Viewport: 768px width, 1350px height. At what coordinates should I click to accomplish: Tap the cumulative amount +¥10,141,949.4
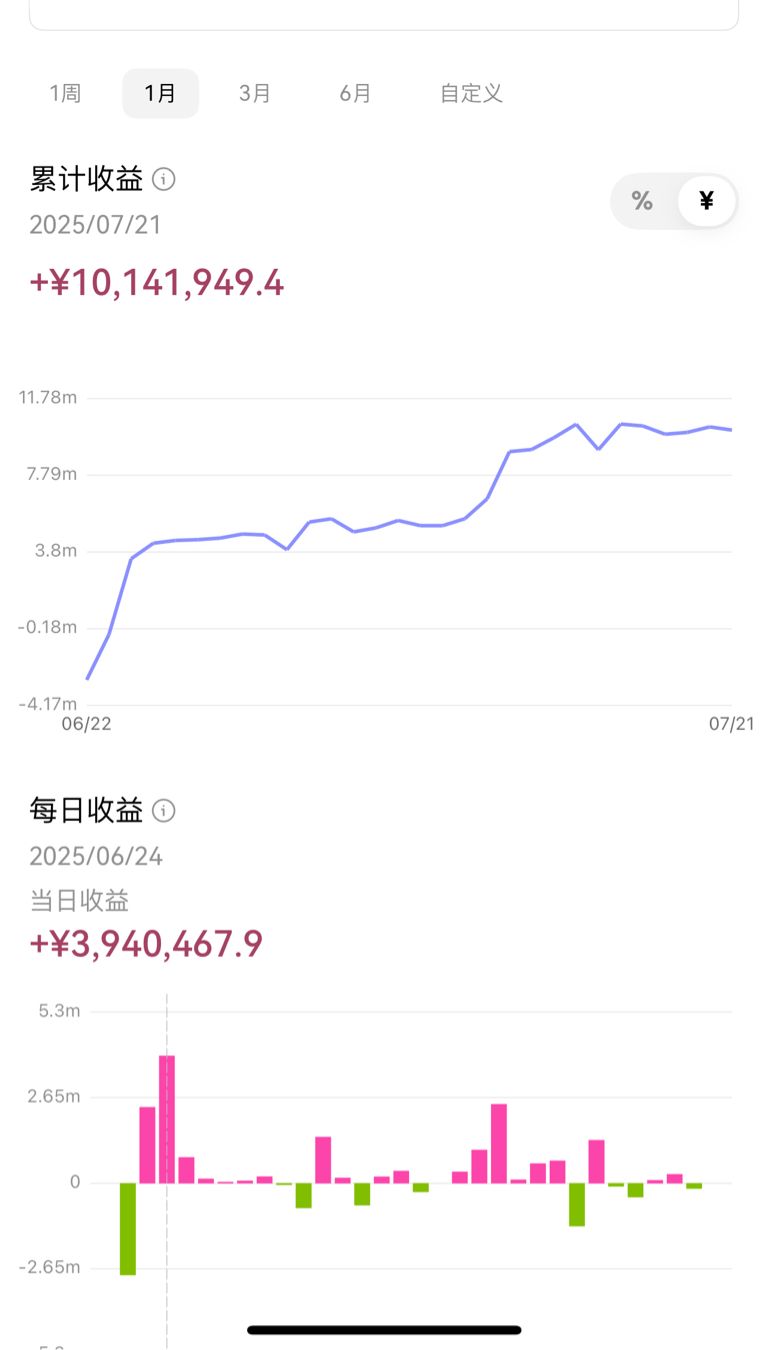pyautogui.click(x=157, y=283)
